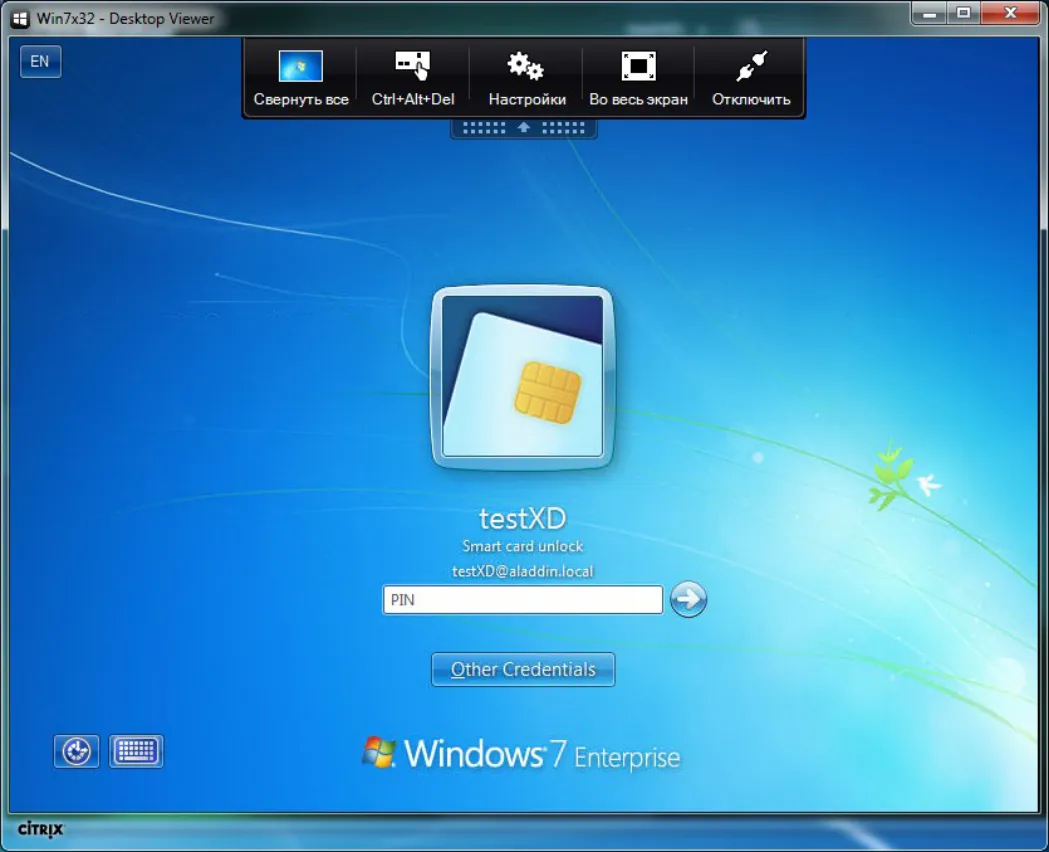Submit the PIN with the arrow button
The height and width of the screenshot is (852, 1049).
point(688,599)
